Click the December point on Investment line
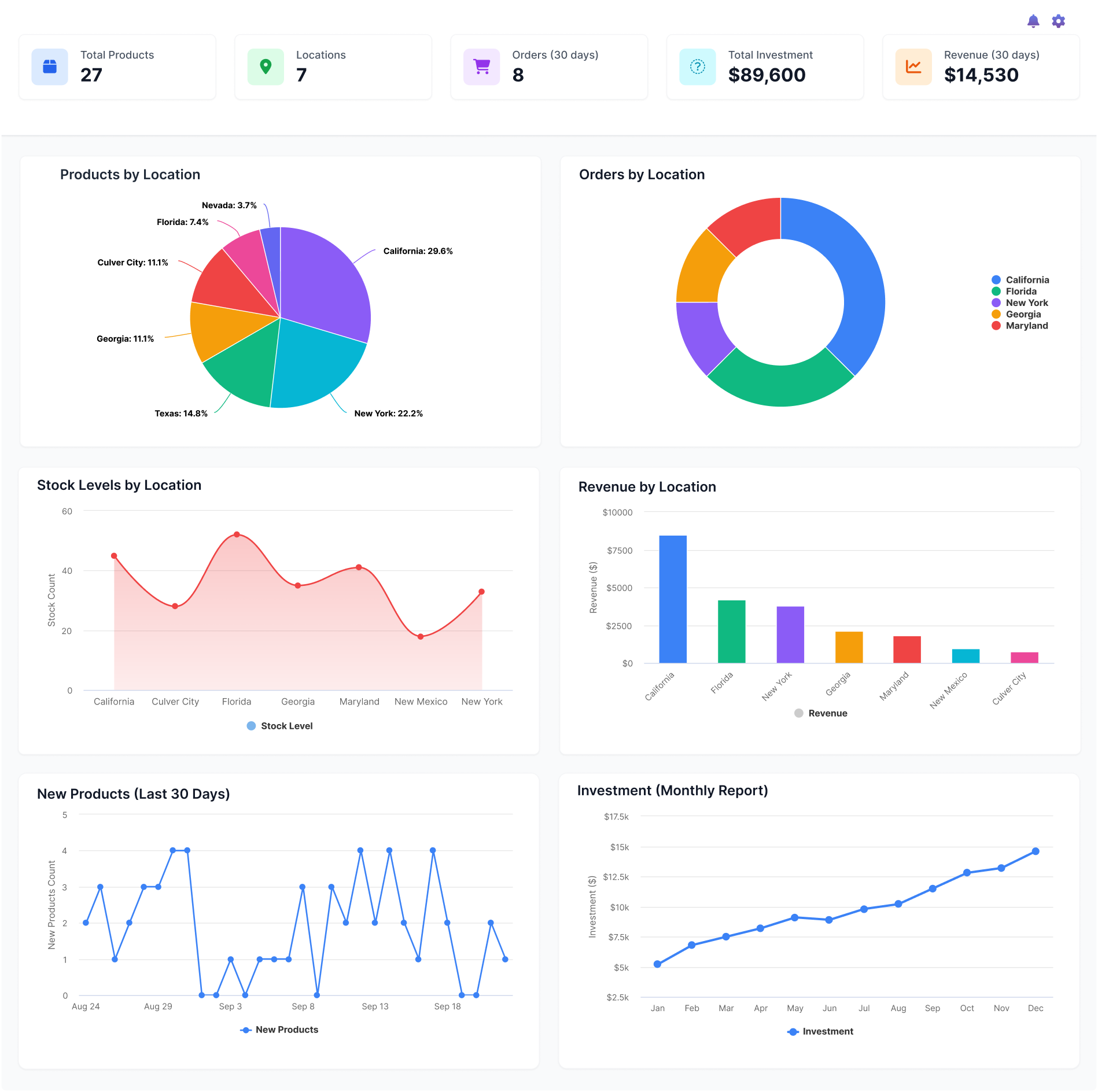 (1036, 850)
